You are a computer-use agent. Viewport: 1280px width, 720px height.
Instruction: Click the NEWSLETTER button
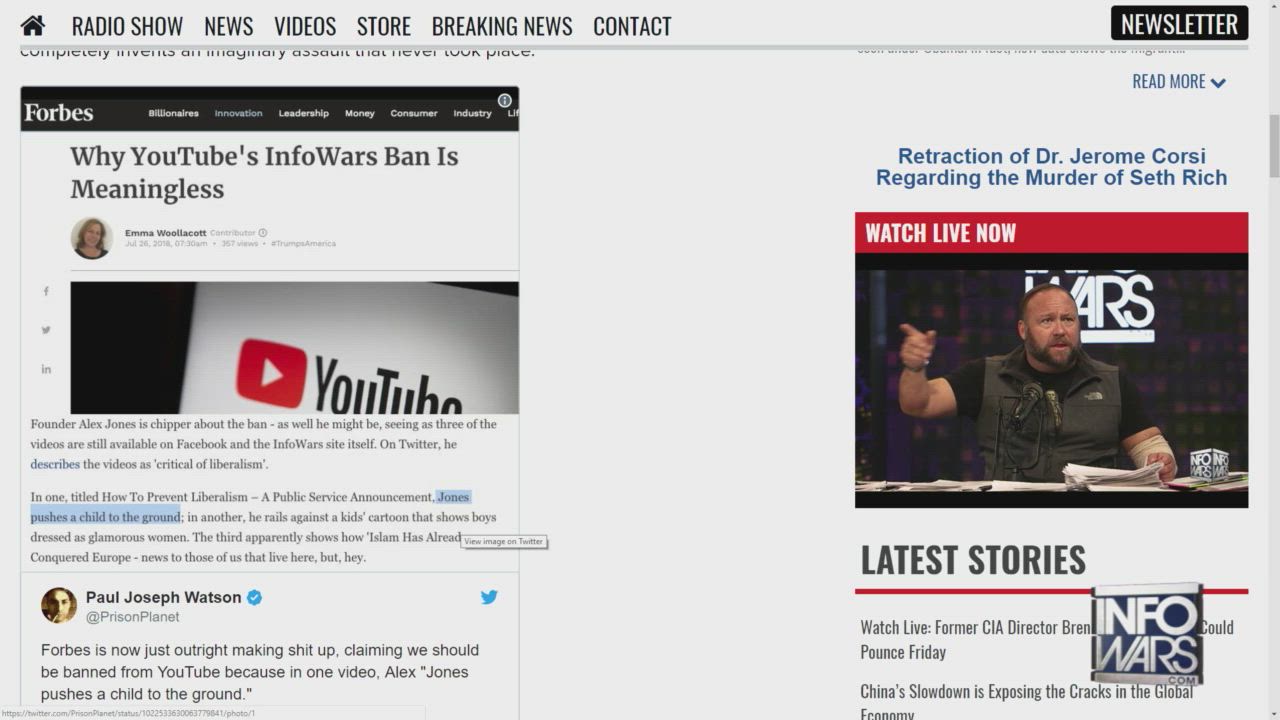tap(1179, 24)
